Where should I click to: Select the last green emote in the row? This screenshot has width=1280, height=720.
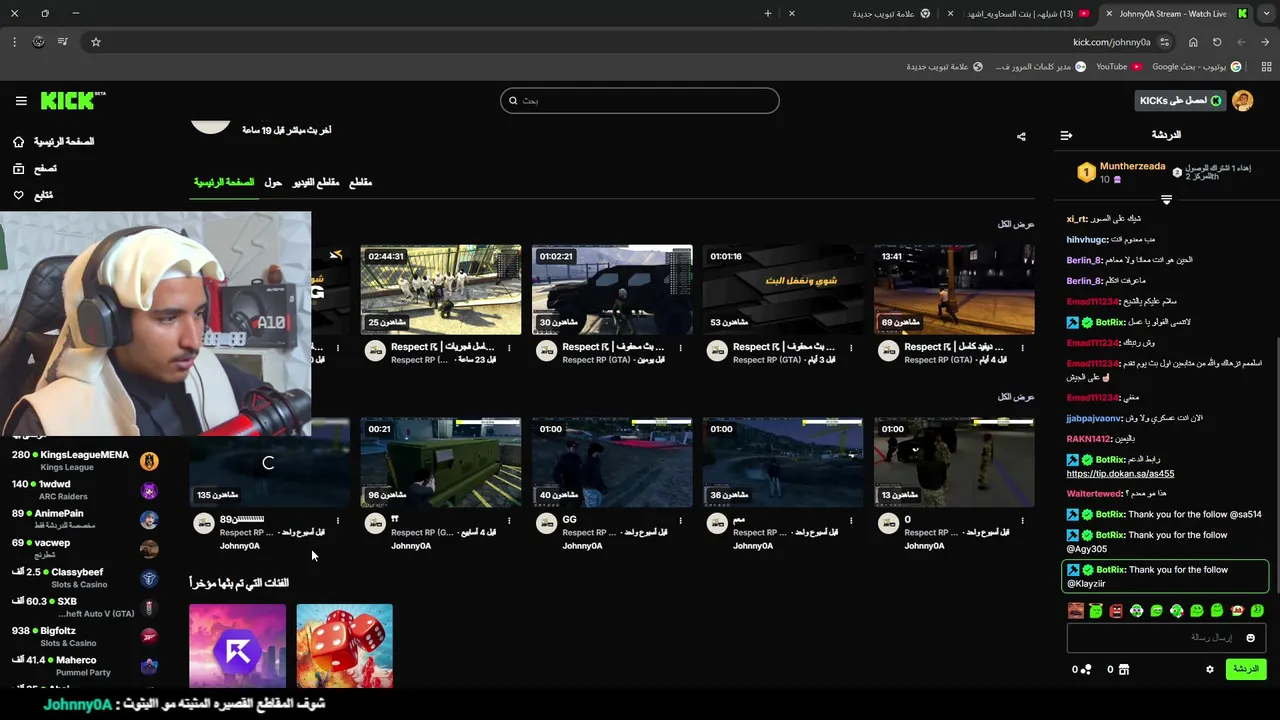1257,610
